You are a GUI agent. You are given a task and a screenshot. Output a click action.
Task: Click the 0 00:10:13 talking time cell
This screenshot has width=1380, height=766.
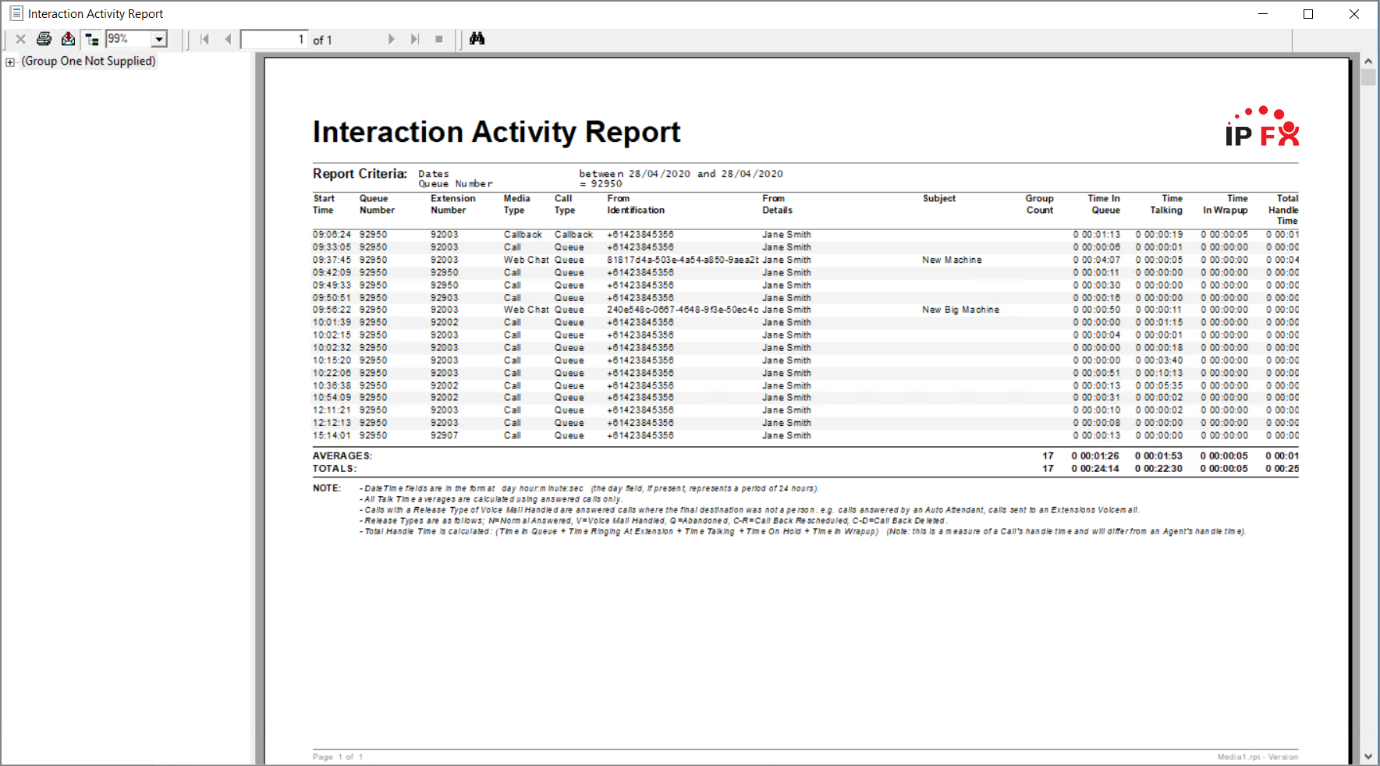click(x=1158, y=373)
